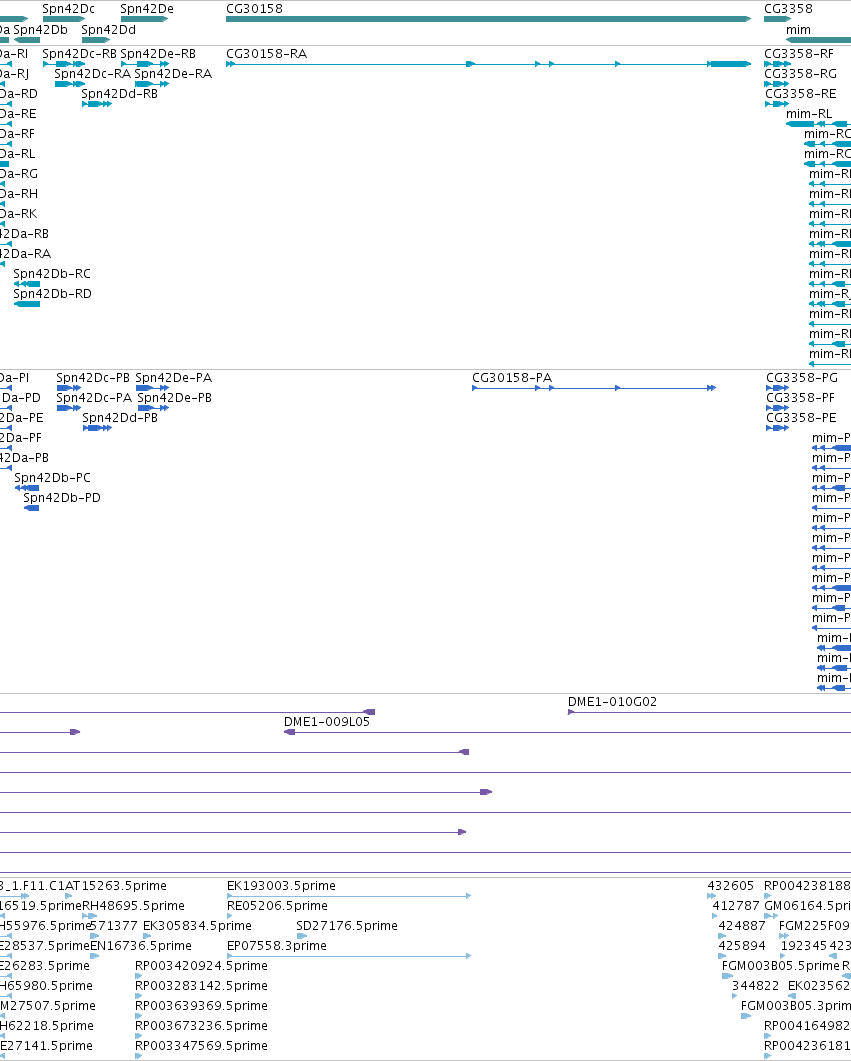Viewport: 851px width, 1061px height.
Task: Open protein CG3358-PE
Action: pos(801,417)
